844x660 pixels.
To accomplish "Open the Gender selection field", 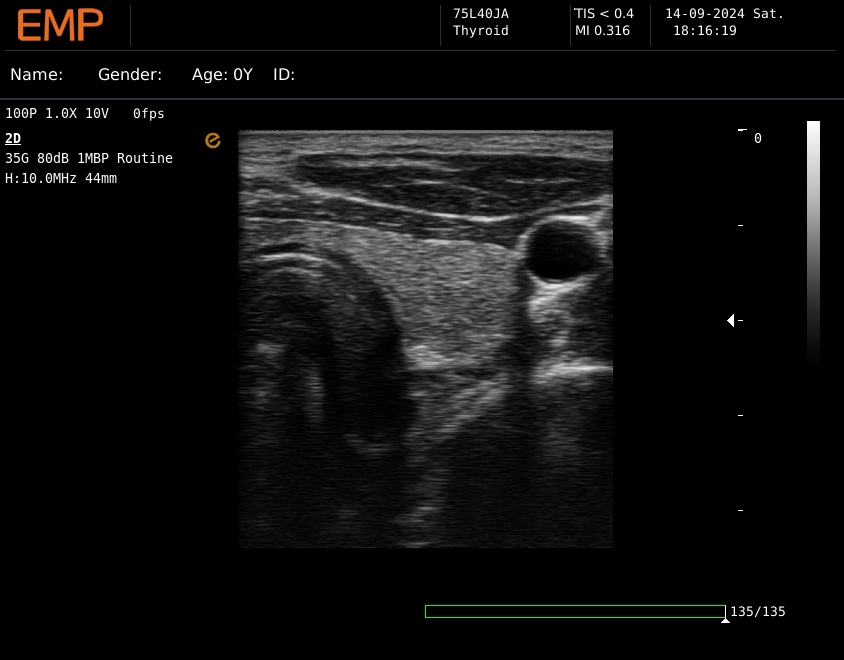I will click(x=130, y=74).
